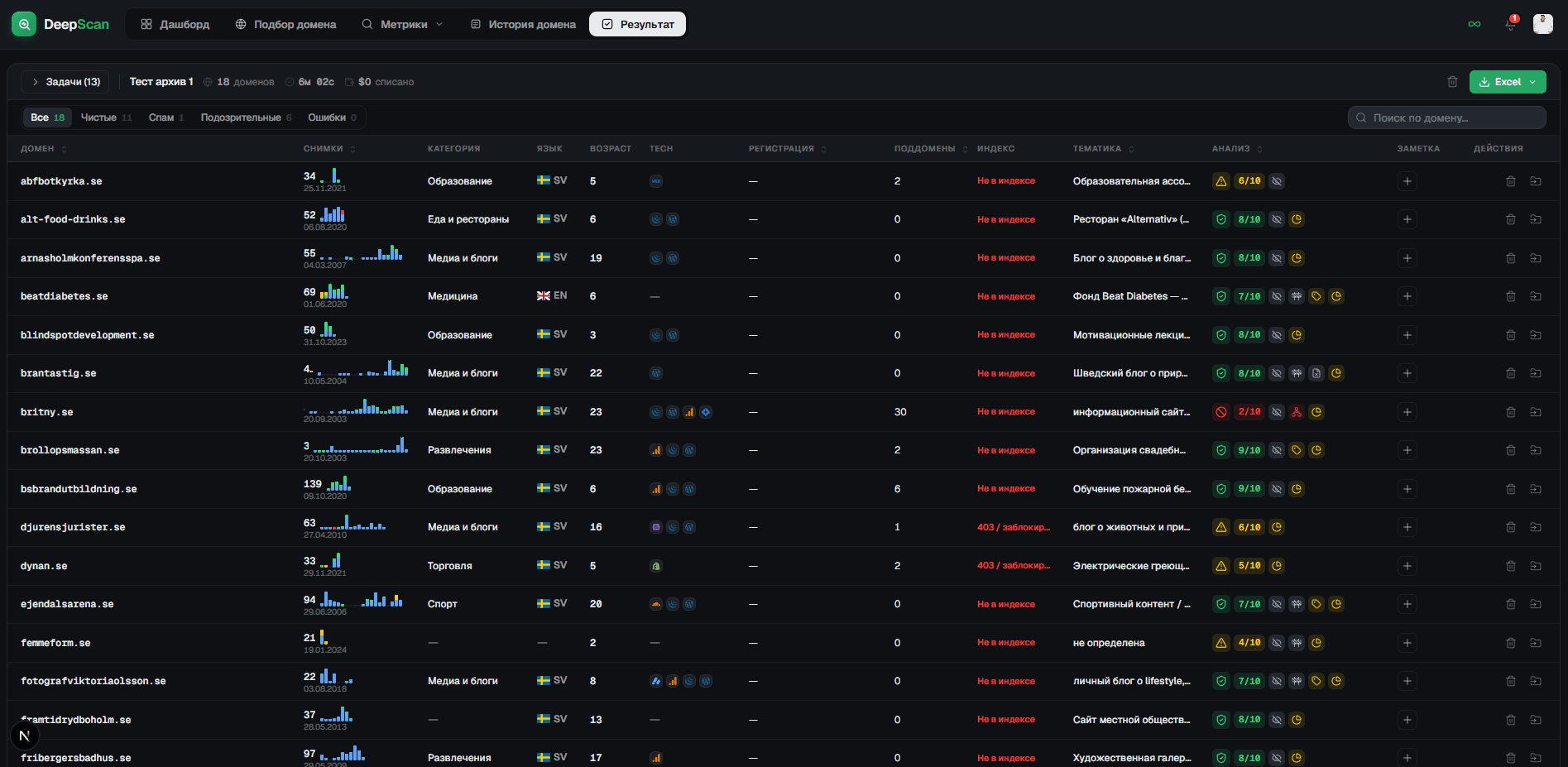Open the abfbotkyrka.se domain link
Viewport: 1568px width, 767px height.
coord(61,181)
